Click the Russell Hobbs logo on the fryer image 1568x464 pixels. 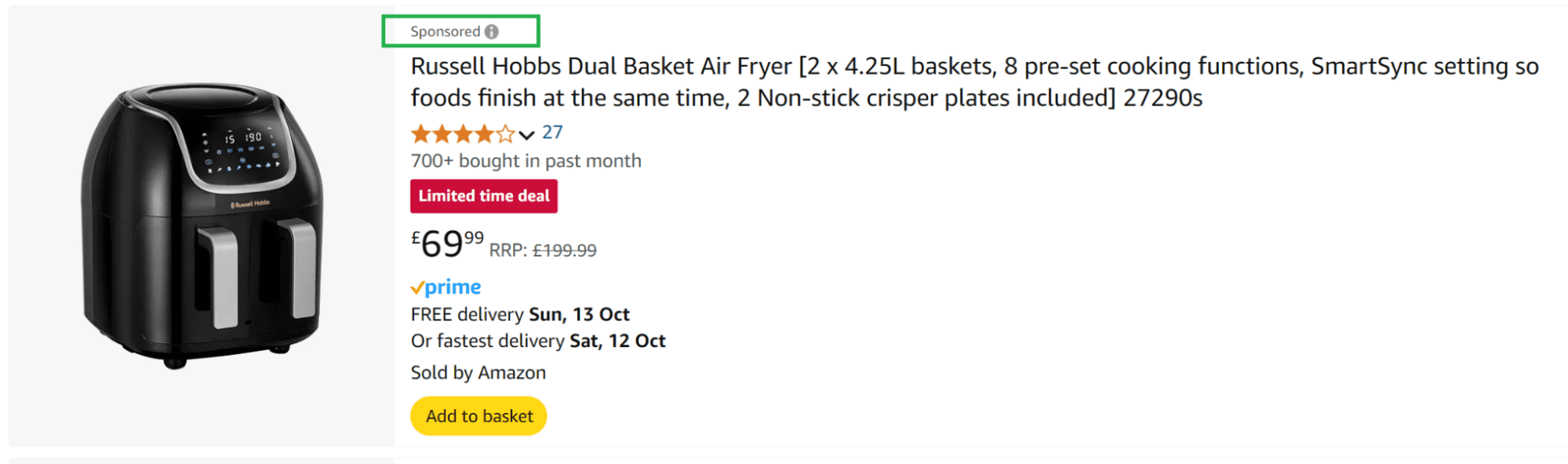[x=250, y=204]
